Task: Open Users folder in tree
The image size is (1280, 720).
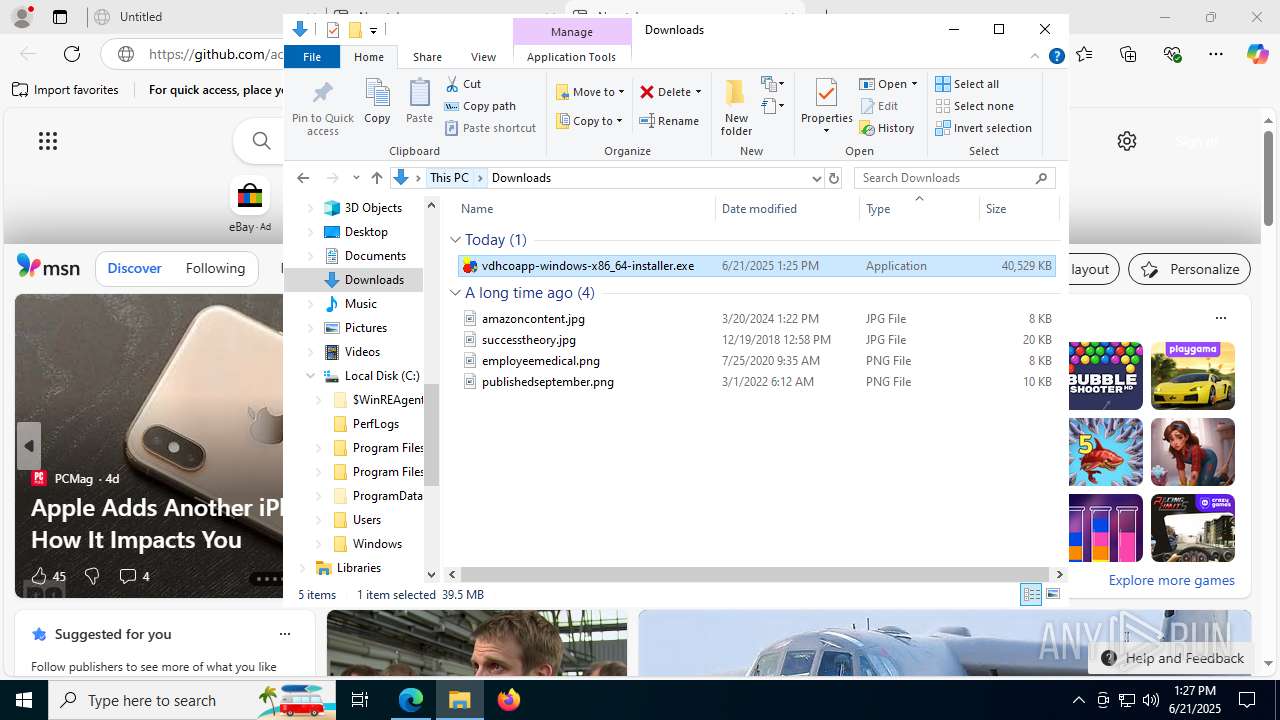Action: (x=366, y=520)
